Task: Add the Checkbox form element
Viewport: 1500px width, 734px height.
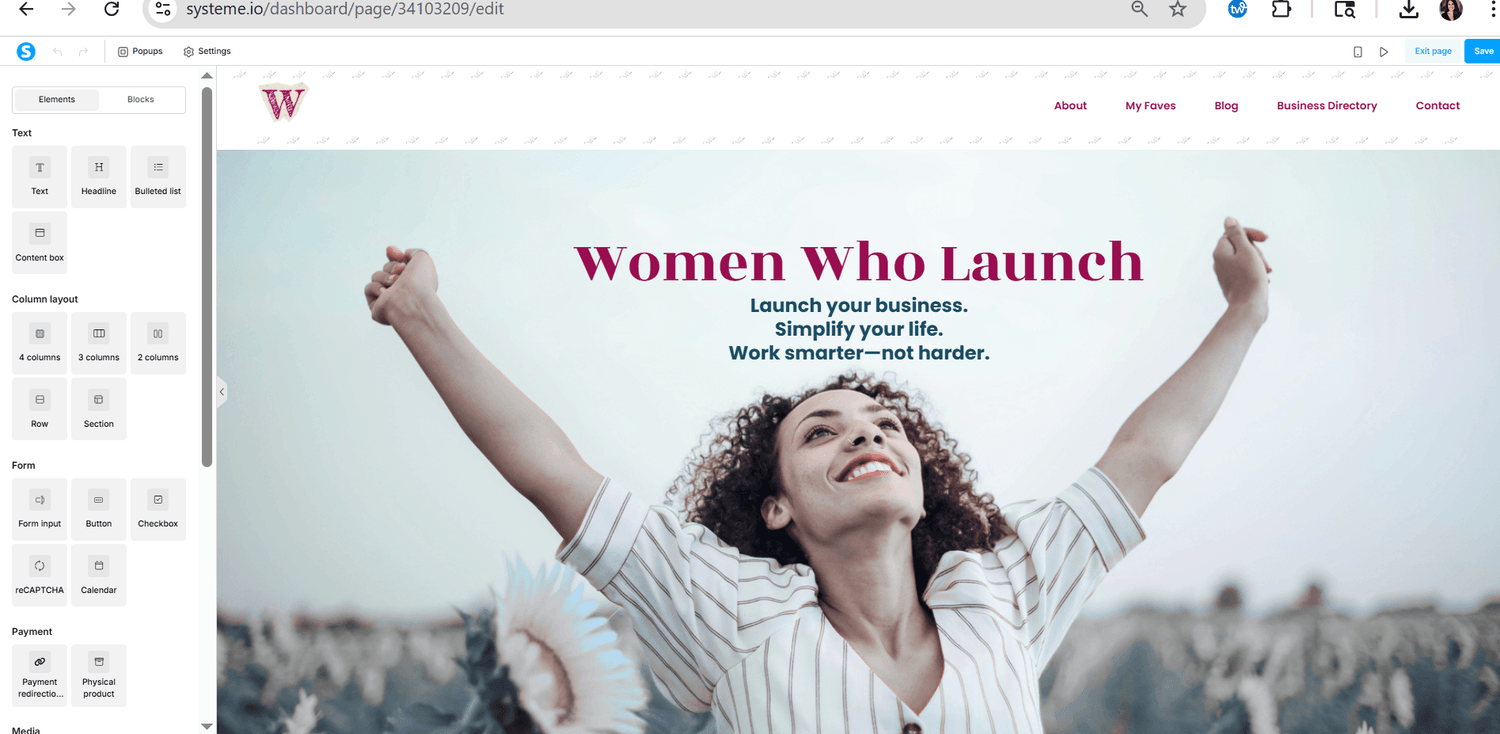Action: pos(158,509)
